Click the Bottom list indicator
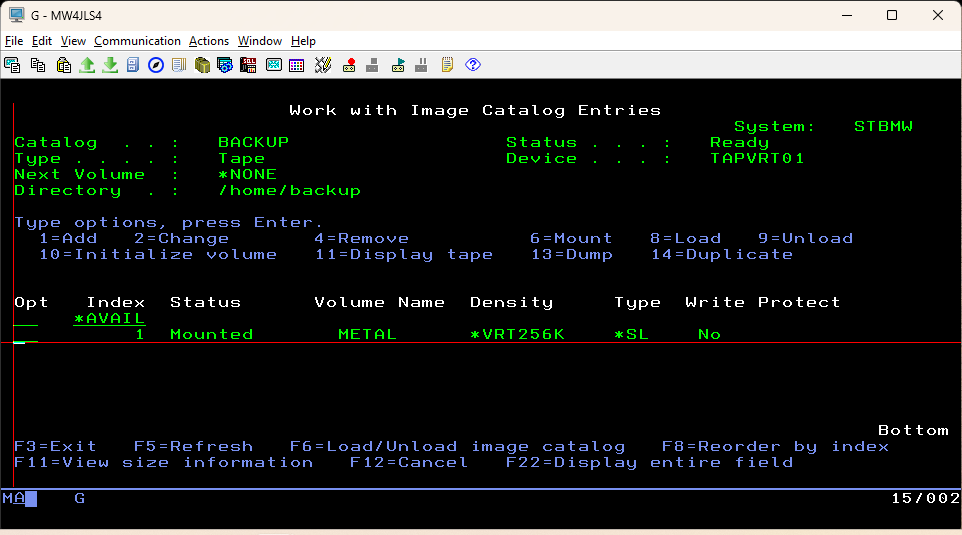 pos(913,431)
